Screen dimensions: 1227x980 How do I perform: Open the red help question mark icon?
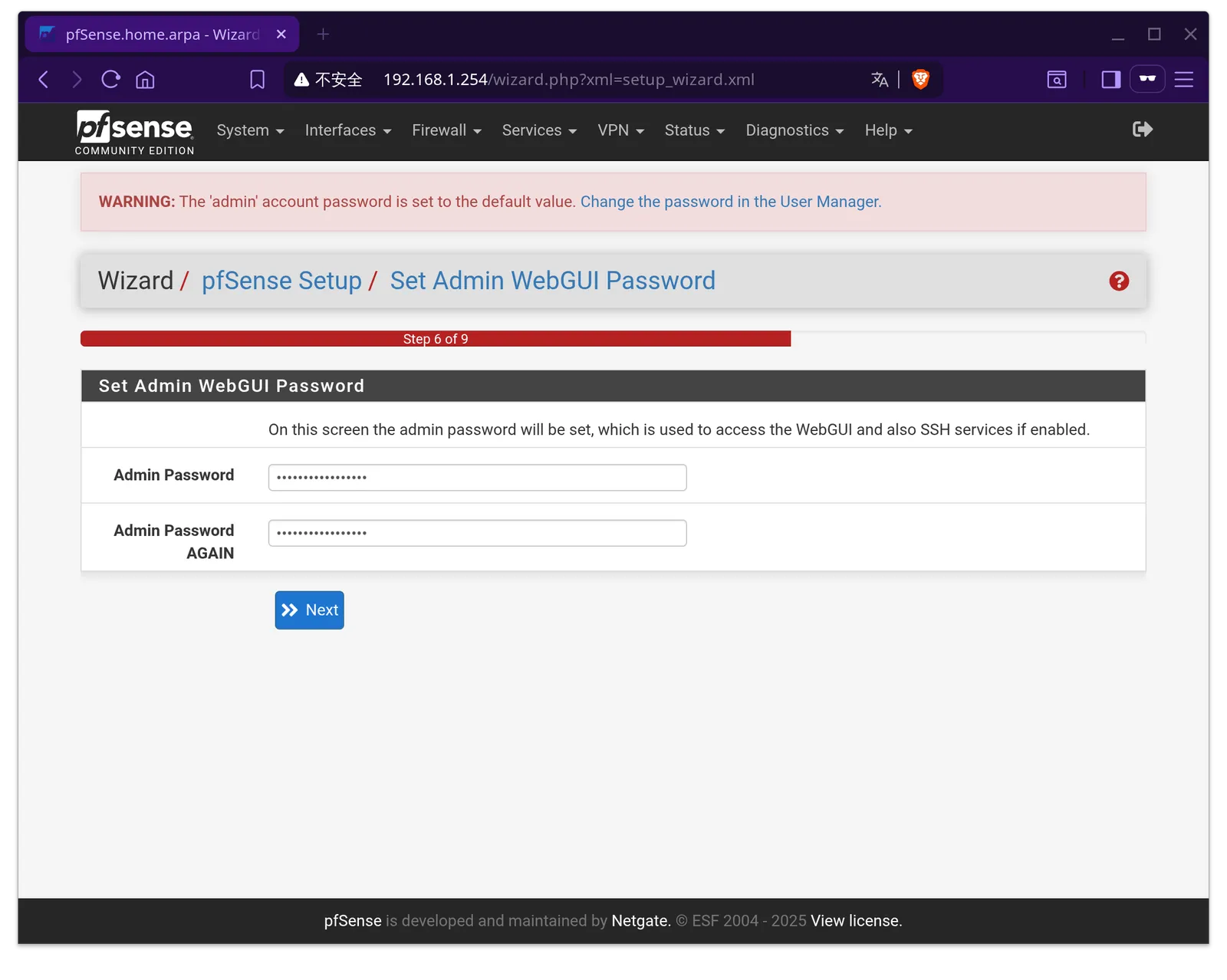coord(1119,281)
